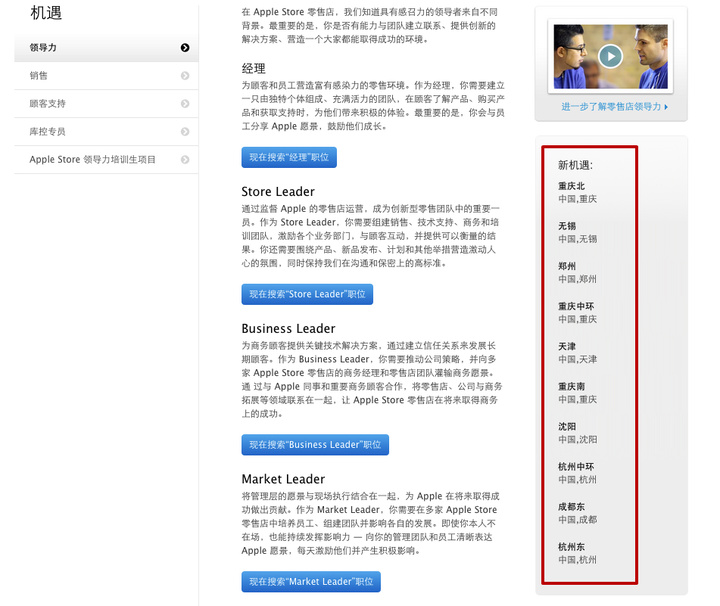This screenshot has height=606, width=720.
Task: Open 库控专员 sidebar item
Action: coord(48,132)
